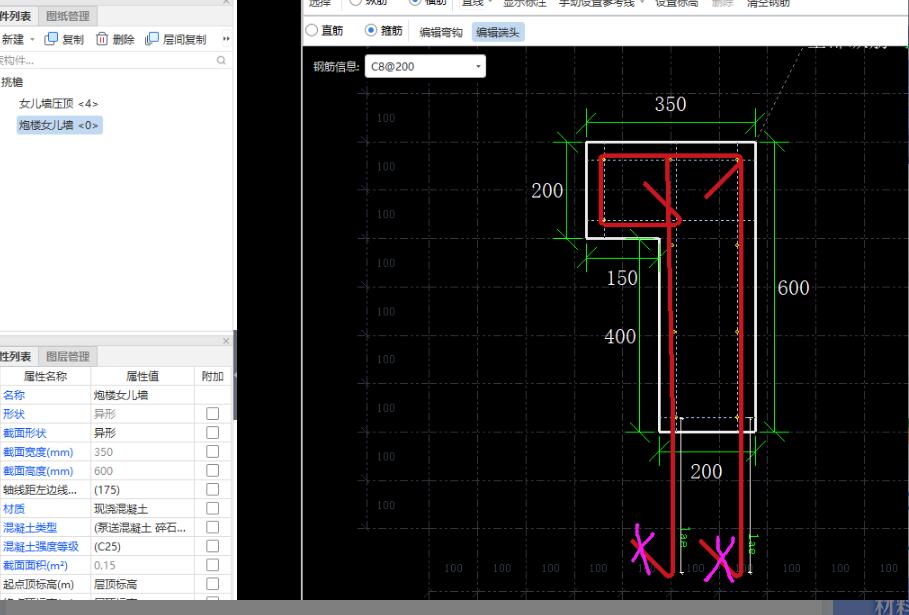The height and width of the screenshot is (615, 909).
Task: Click the 混凝土强度等级 value (C25)
Action: pyautogui.click(x=143, y=547)
